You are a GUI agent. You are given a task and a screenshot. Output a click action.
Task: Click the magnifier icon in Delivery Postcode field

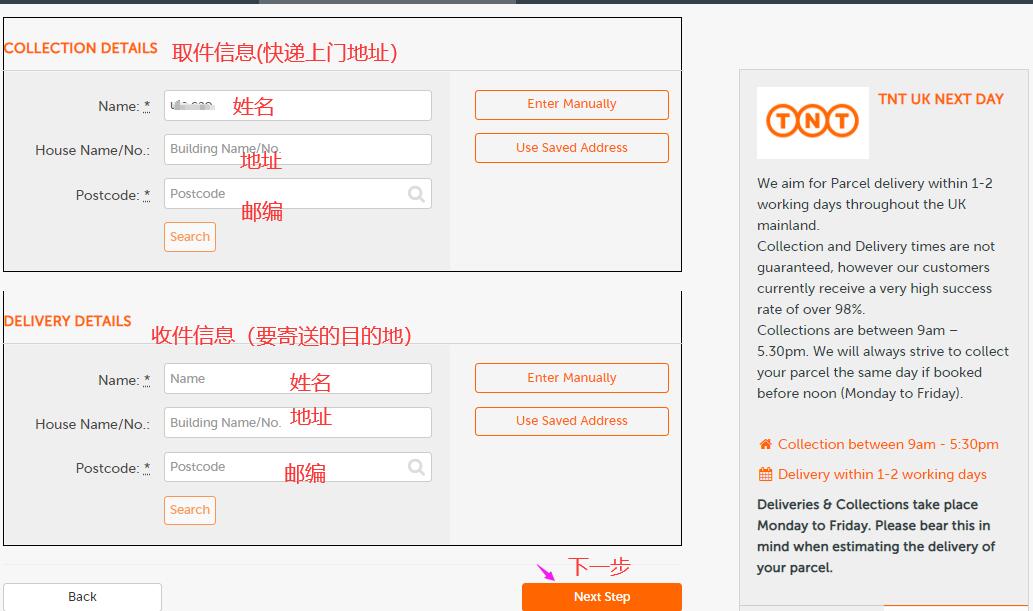pyautogui.click(x=416, y=467)
